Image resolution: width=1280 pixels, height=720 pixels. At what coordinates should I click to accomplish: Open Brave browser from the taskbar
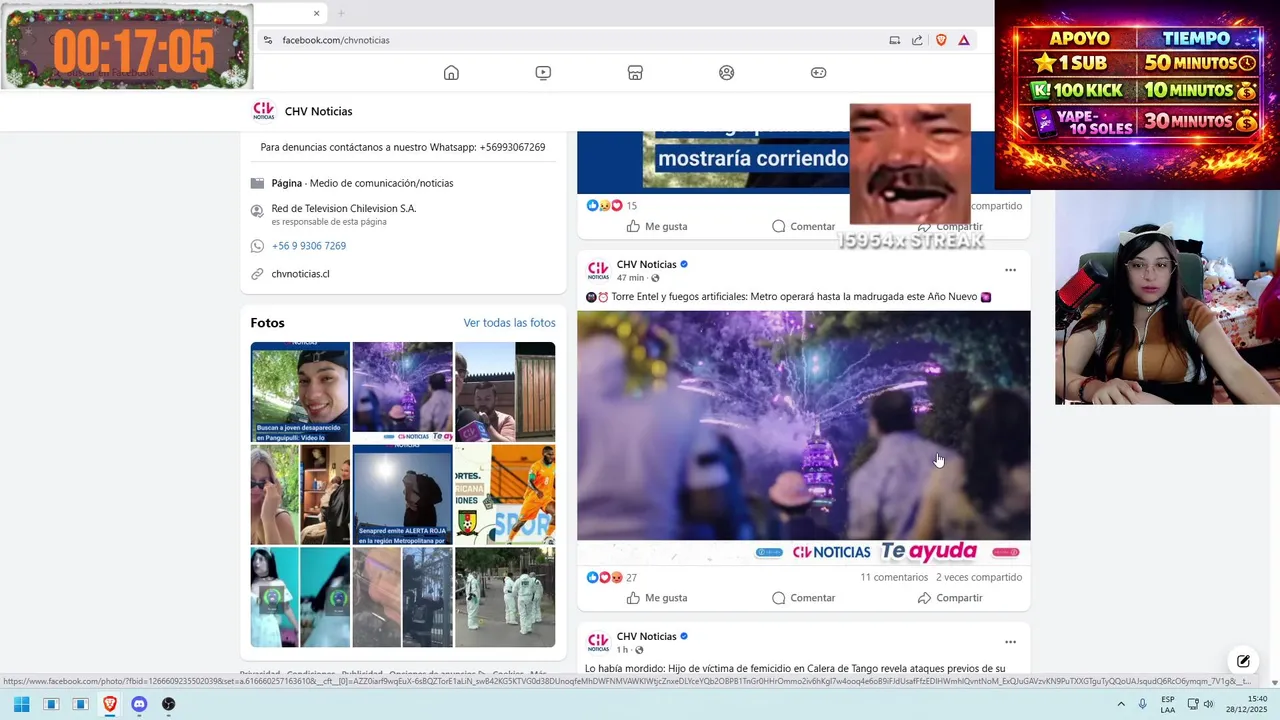110,704
